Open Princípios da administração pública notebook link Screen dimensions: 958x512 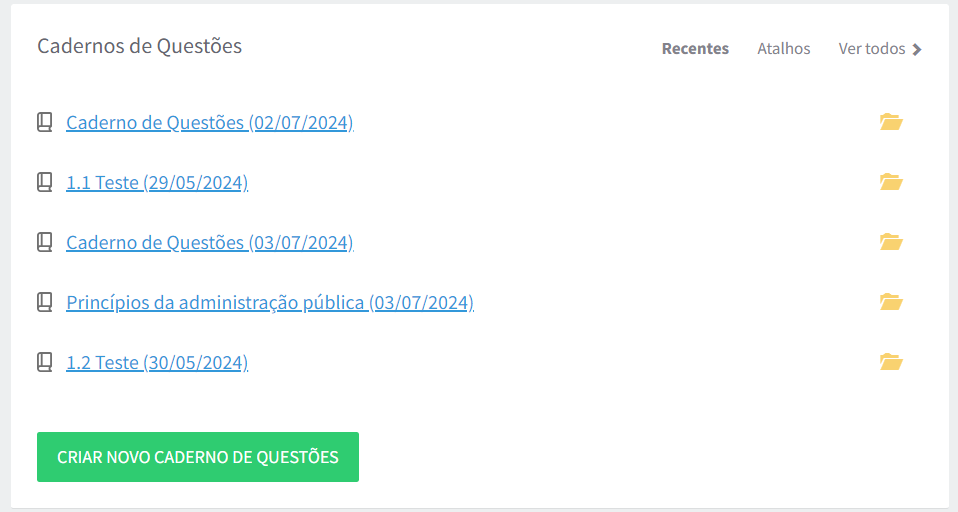(270, 302)
